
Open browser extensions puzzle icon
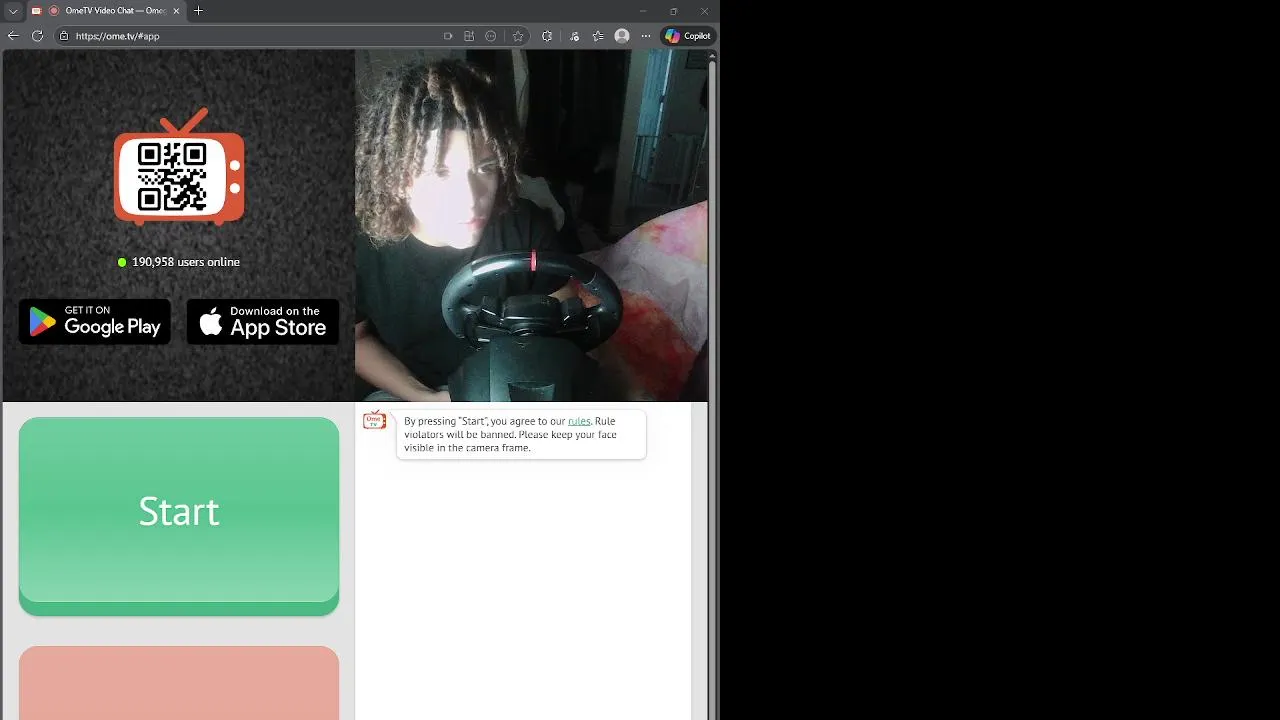coord(547,36)
